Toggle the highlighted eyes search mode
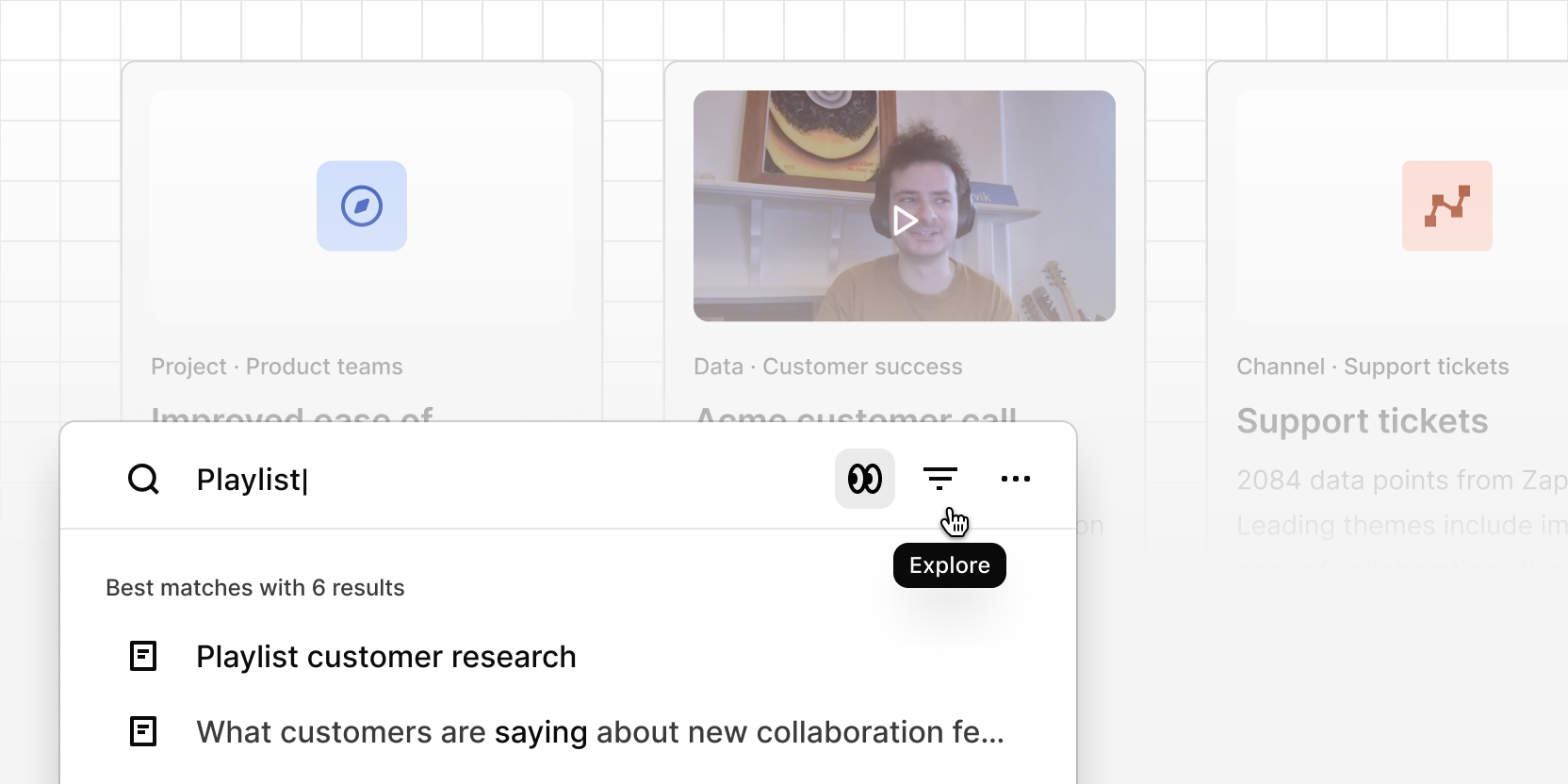Screen dimensions: 1568x784 pyautogui.click(x=864, y=478)
